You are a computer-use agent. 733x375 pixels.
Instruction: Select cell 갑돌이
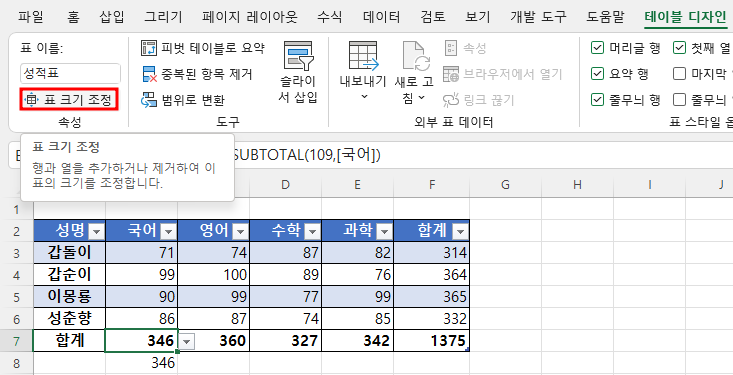coord(70,253)
